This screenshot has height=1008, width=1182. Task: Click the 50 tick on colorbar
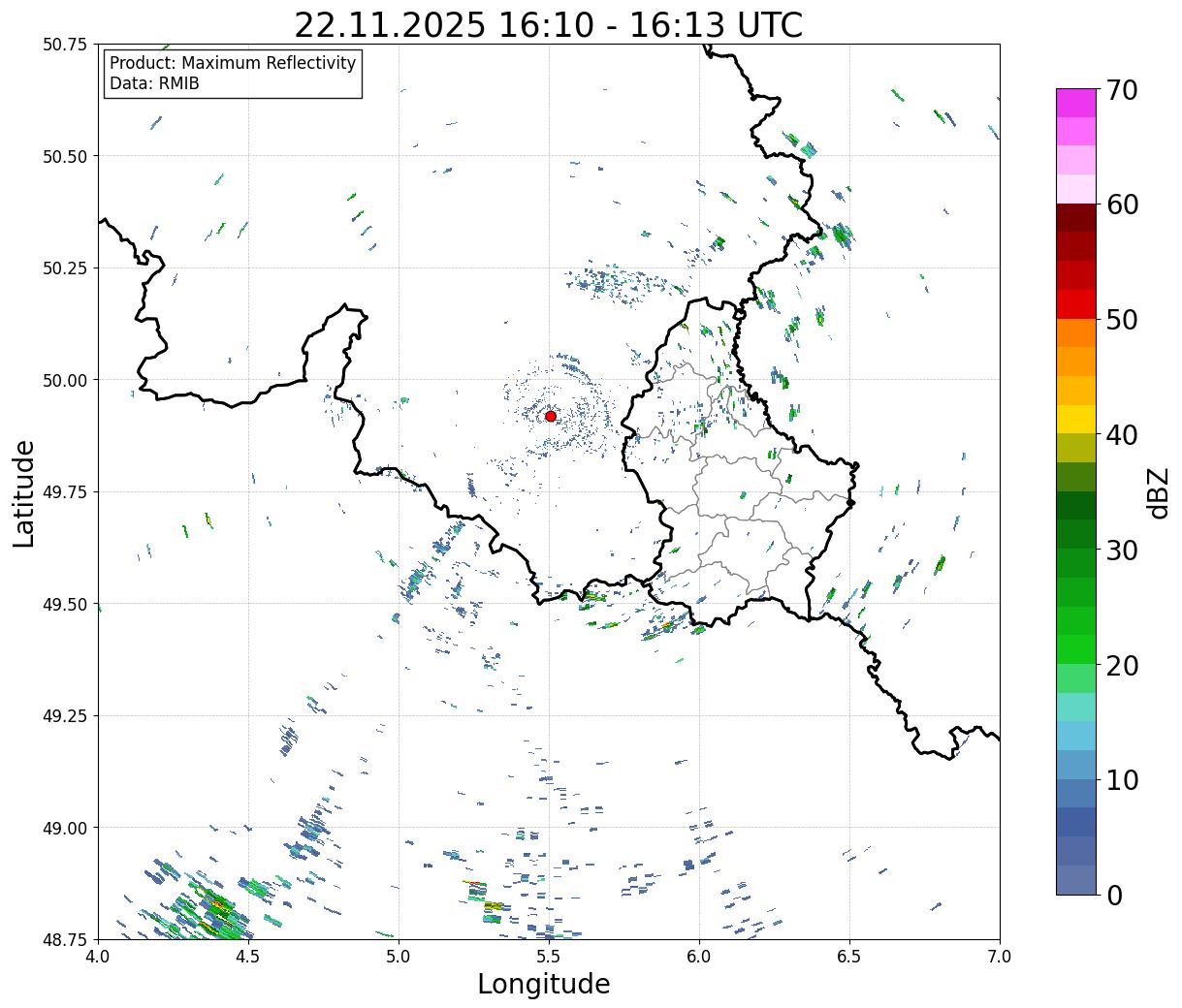click(x=1121, y=320)
